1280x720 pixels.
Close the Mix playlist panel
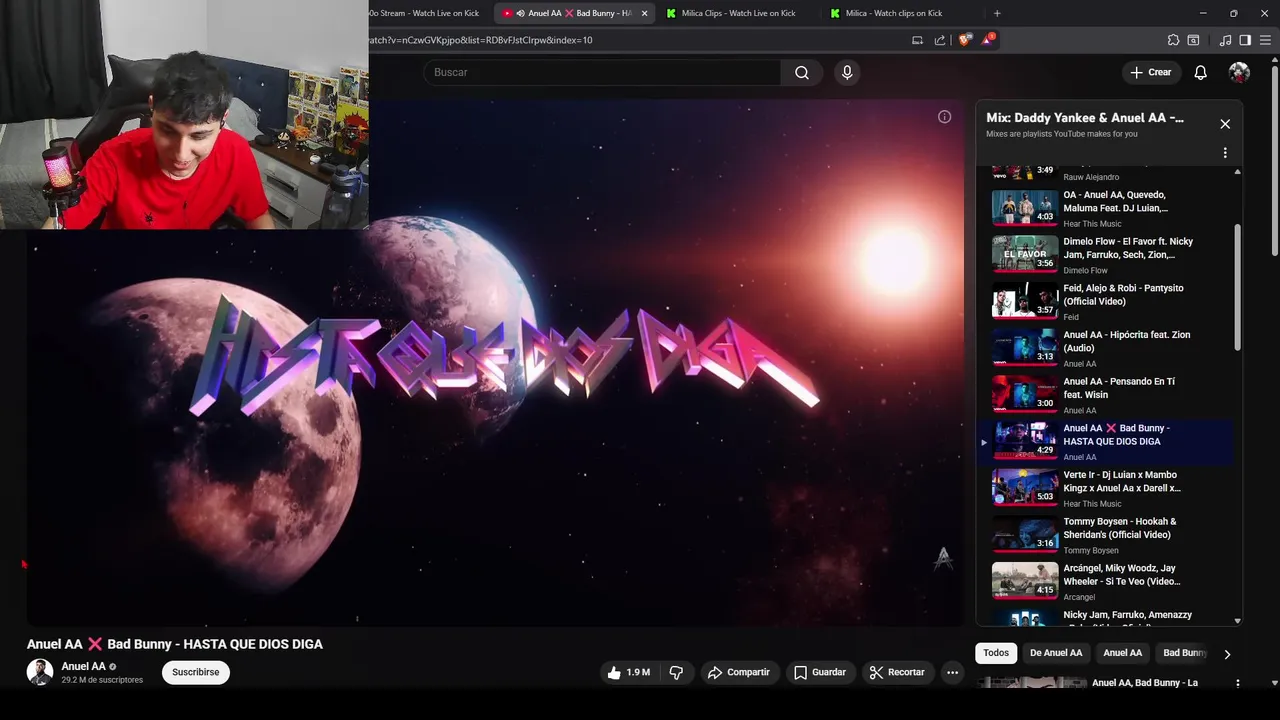(1225, 124)
